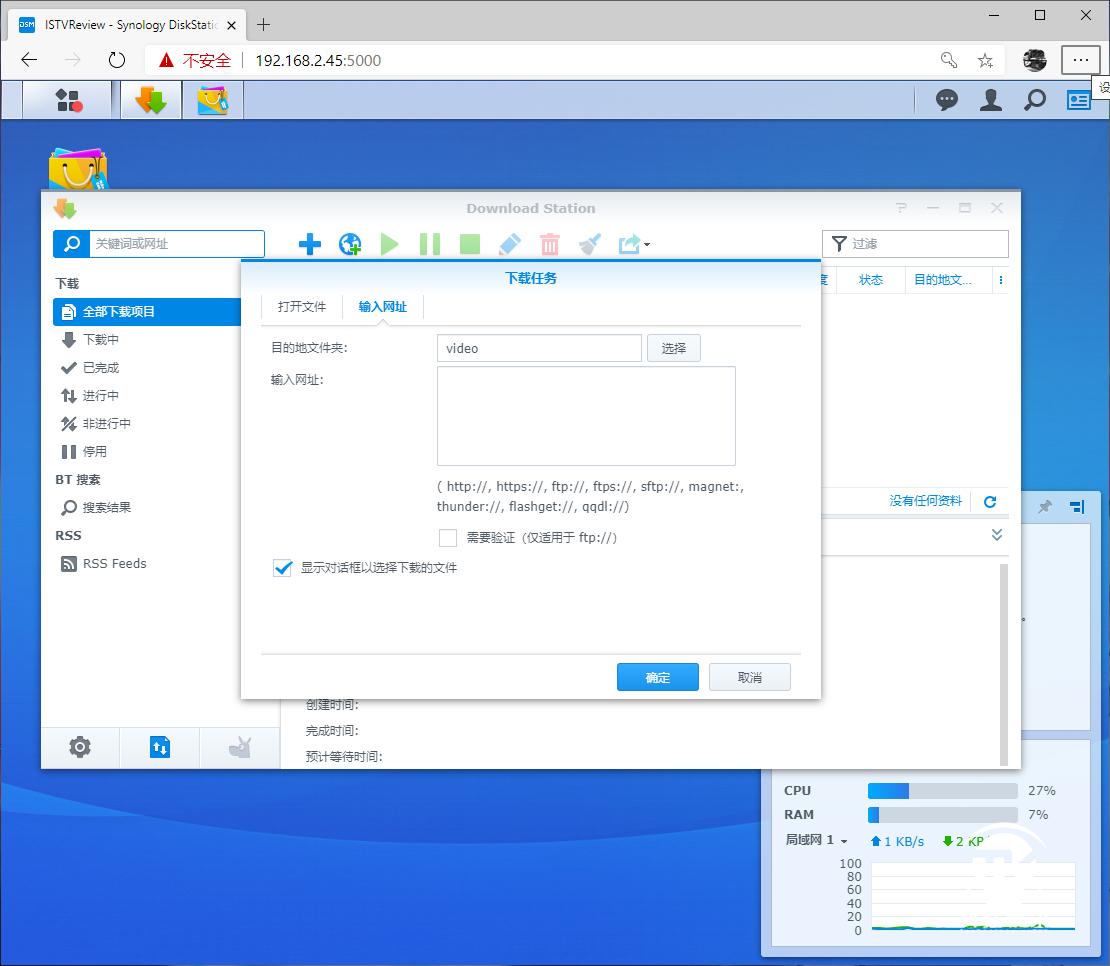Click the 过滤 filter field

[x=915, y=243]
